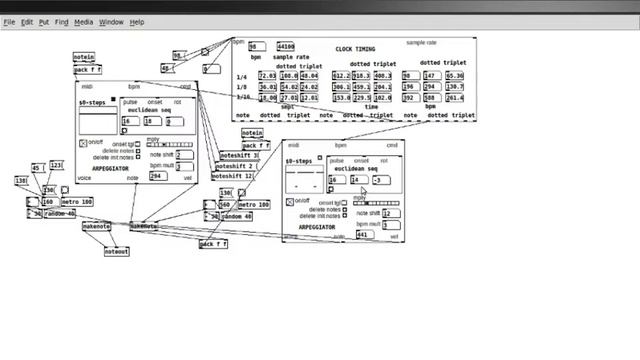Select the left makenote object
640x360 pixels.
tap(96, 227)
